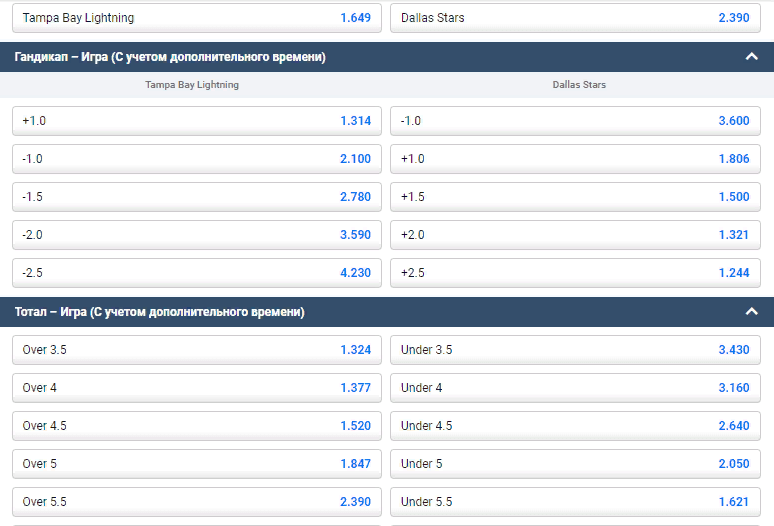Choose Tampa Bay handicap -1.5 at 2.780

(197, 197)
